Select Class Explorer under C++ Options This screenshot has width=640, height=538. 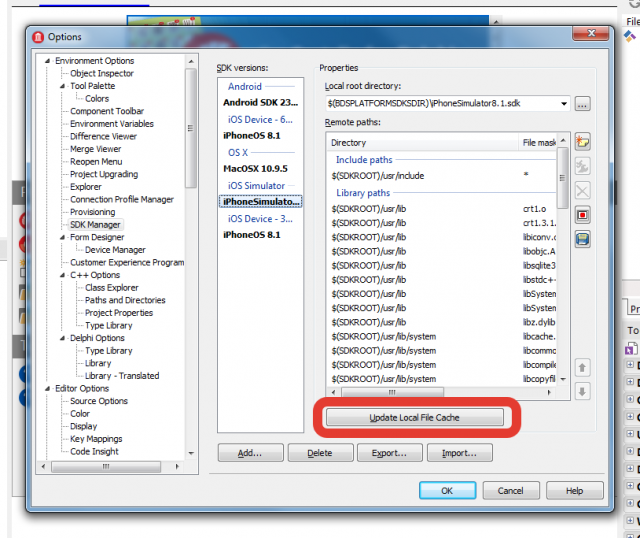point(111,288)
